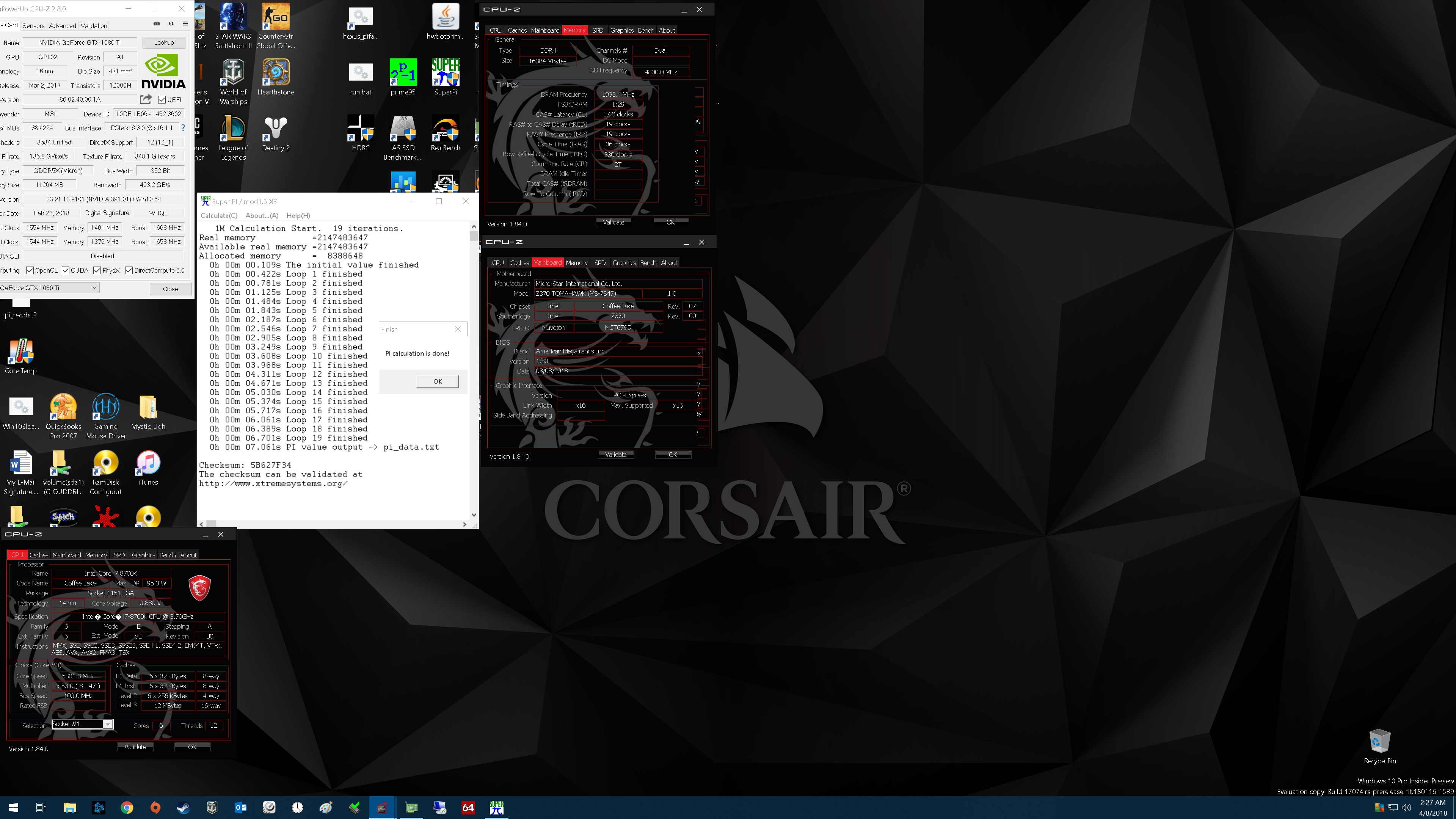Open Outlook from the taskbar
The height and width of the screenshot is (819, 1456).
click(x=240, y=808)
